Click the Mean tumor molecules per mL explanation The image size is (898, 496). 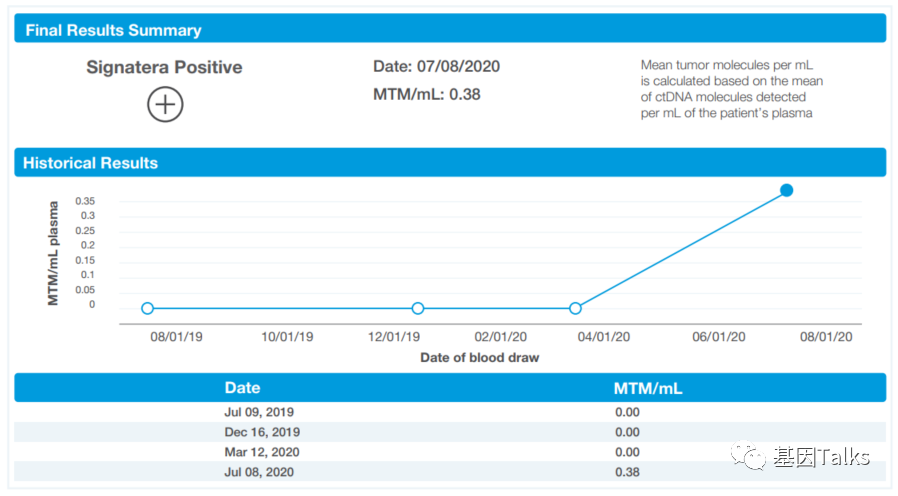[731, 89]
